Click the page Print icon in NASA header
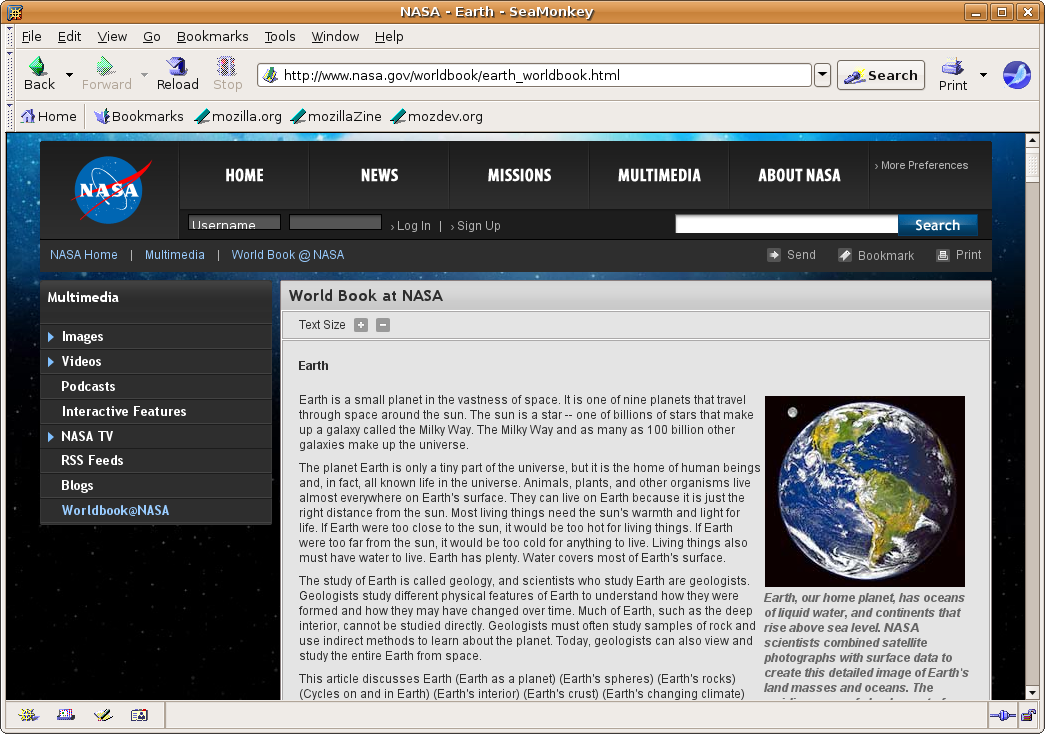The image size is (1045, 734). [942, 255]
